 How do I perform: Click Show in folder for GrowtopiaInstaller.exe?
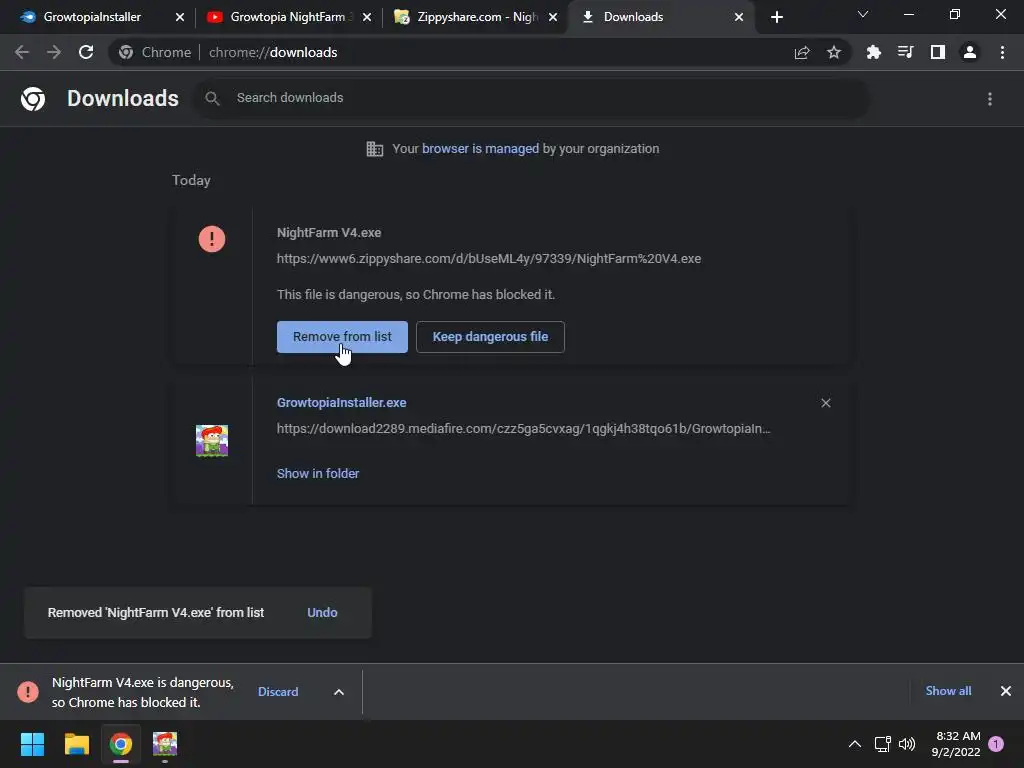tap(318, 473)
